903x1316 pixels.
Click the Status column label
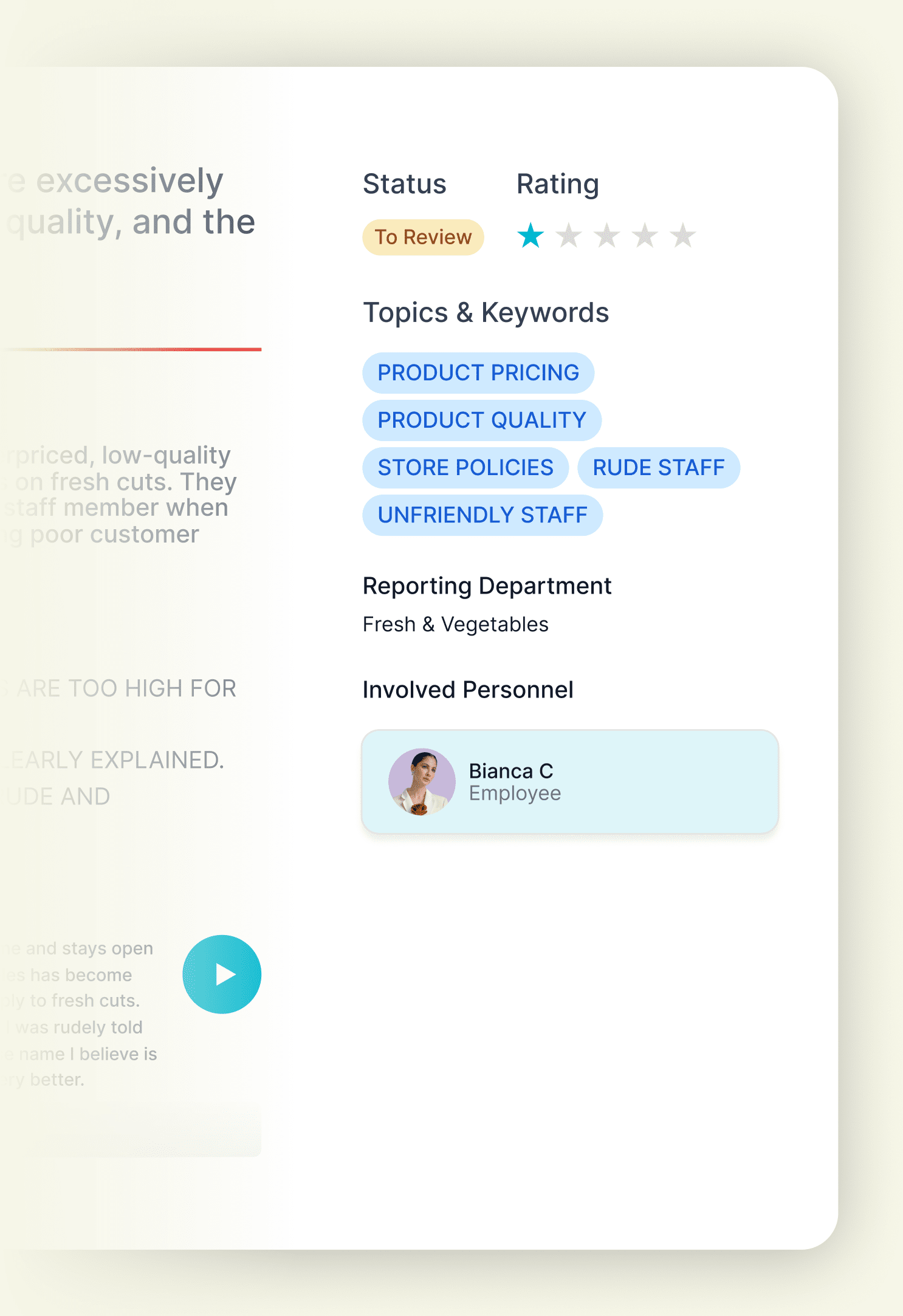point(405,183)
